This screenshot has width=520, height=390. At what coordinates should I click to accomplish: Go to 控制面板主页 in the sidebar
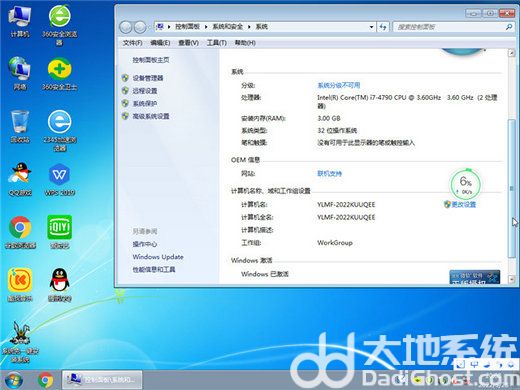pyautogui.click(x=151, y=60)
